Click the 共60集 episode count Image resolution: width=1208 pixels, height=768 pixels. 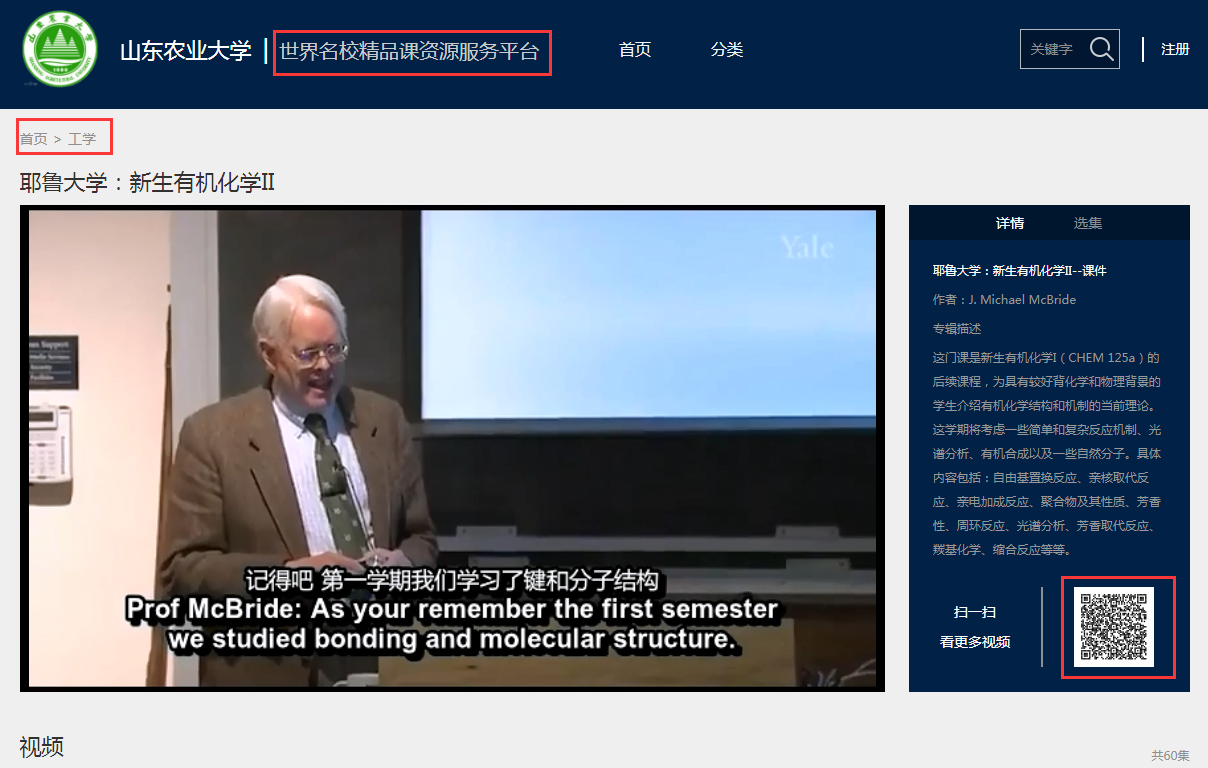(x=1169, y=755)
